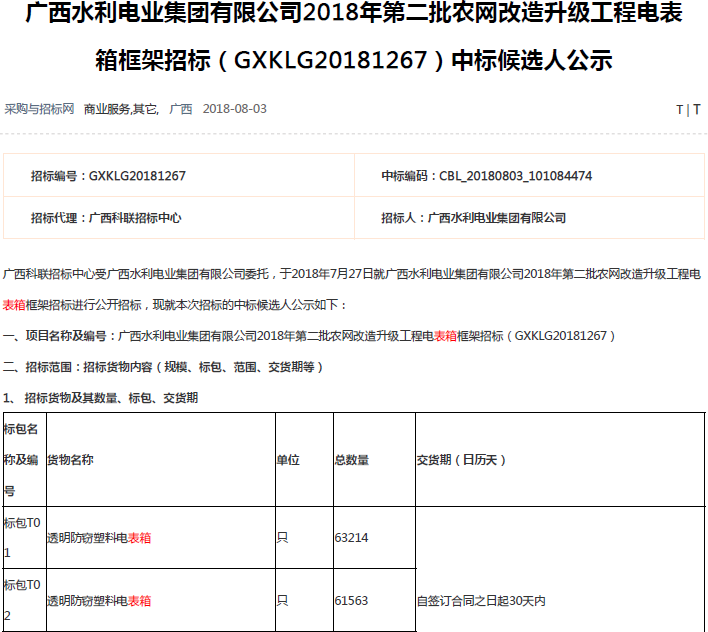
Task: Open the 商业服务,其它 category link
Action: [x=121, y=108]
